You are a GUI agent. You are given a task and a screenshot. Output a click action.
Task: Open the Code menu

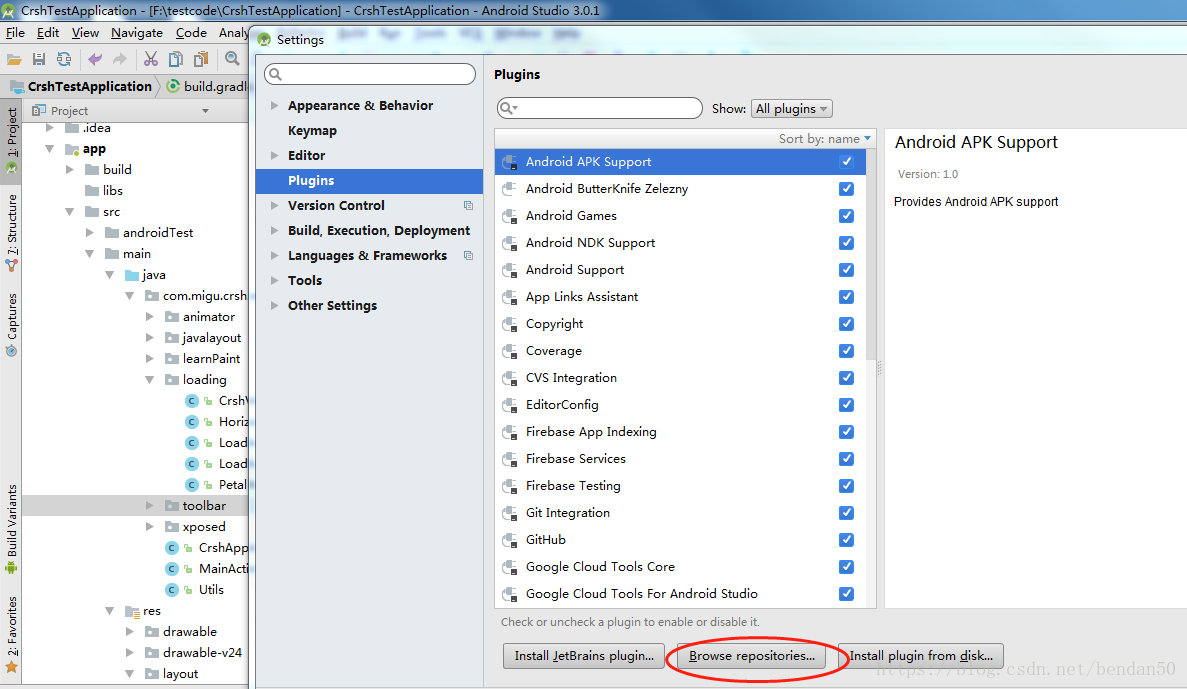[191, 33]
